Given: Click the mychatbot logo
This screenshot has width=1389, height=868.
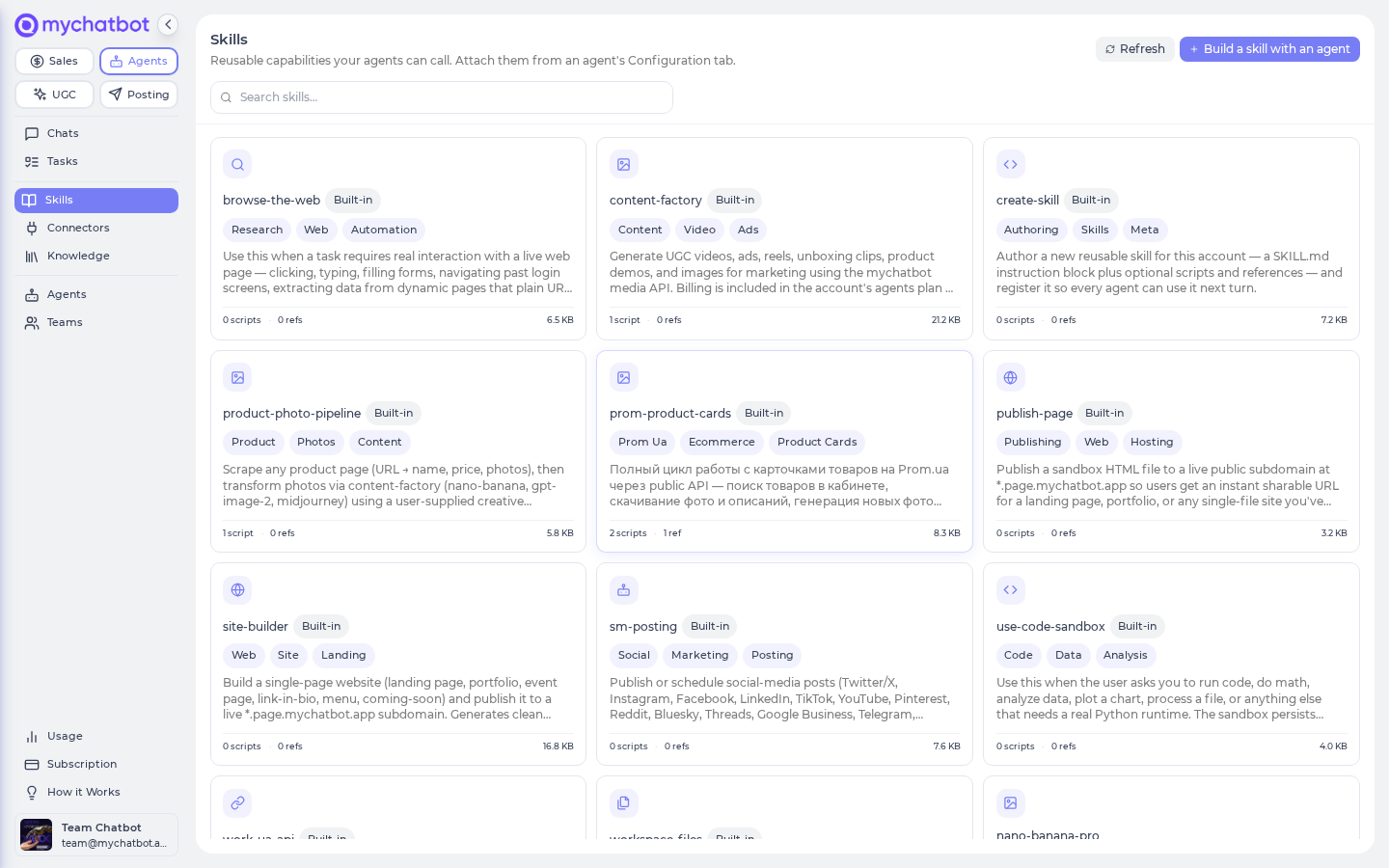Looking at the screenshot, I should pos(83,25).
